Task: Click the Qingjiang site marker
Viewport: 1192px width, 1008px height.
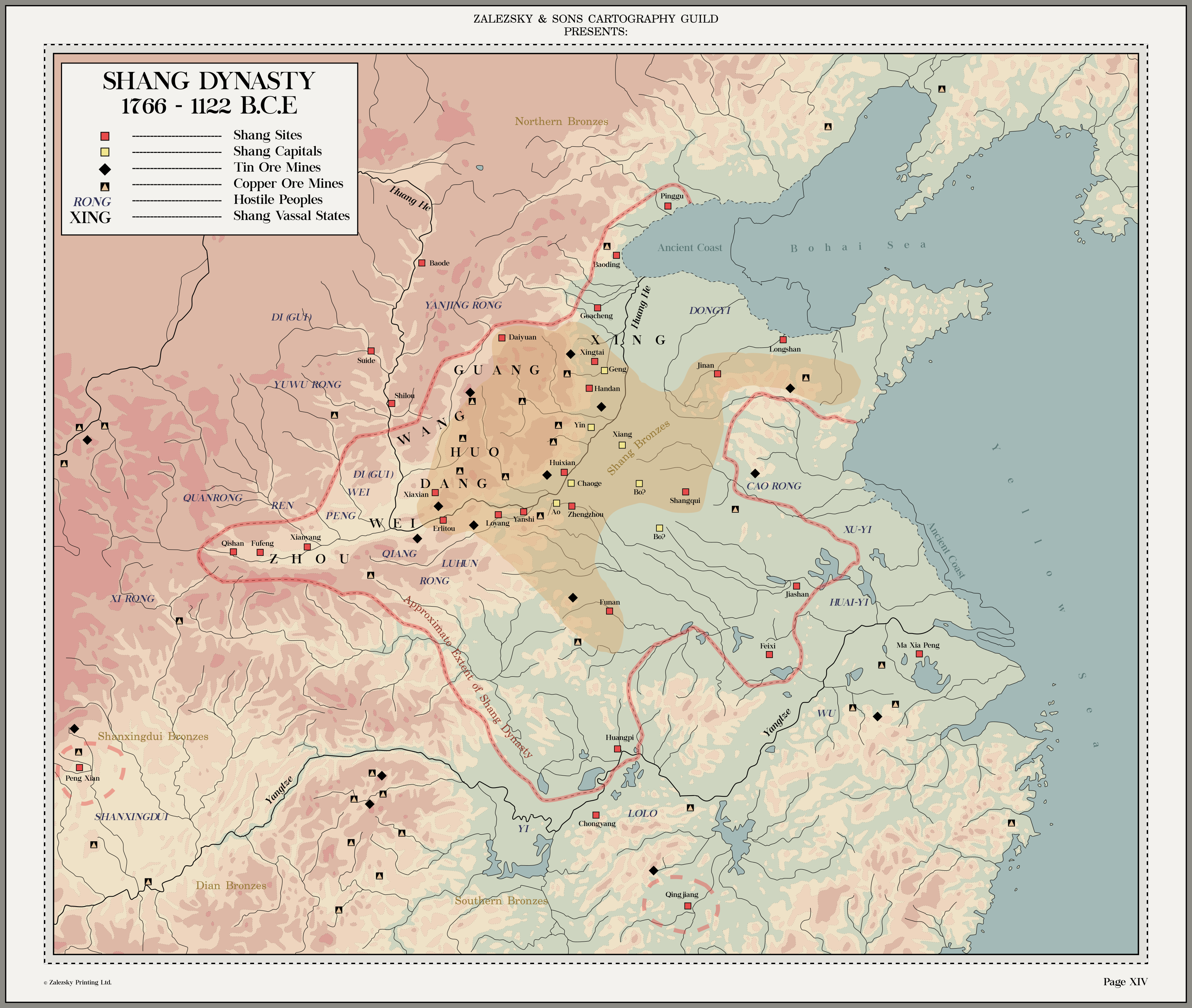Action: (688, 906)
